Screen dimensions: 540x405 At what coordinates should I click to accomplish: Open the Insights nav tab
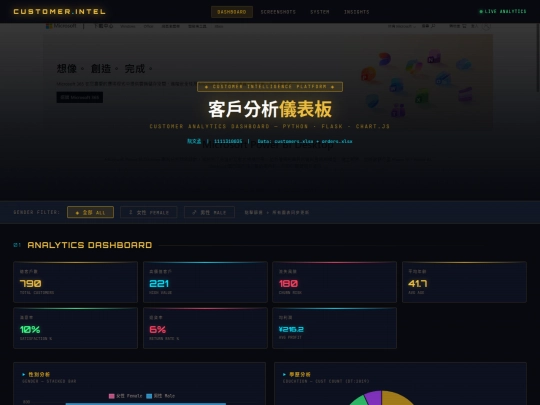[x=356, y=12]
